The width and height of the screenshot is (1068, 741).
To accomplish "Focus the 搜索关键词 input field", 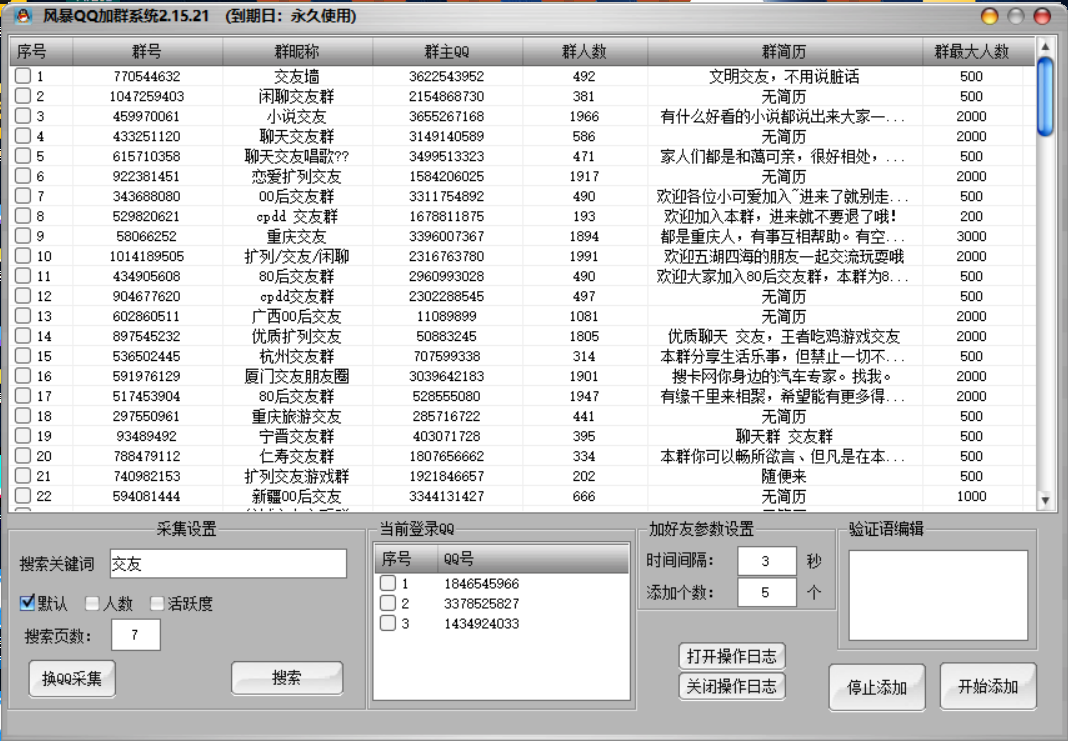I will [x=228, y=564].
